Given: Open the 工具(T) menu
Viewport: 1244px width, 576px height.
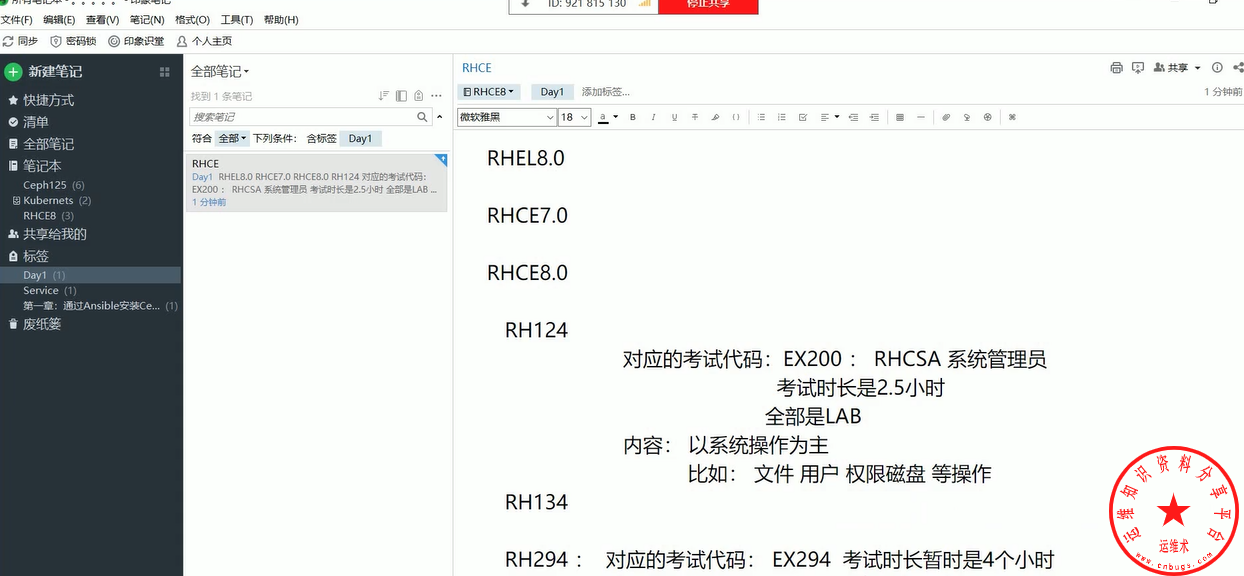Looking at the screenshot, I should [237, 20].
